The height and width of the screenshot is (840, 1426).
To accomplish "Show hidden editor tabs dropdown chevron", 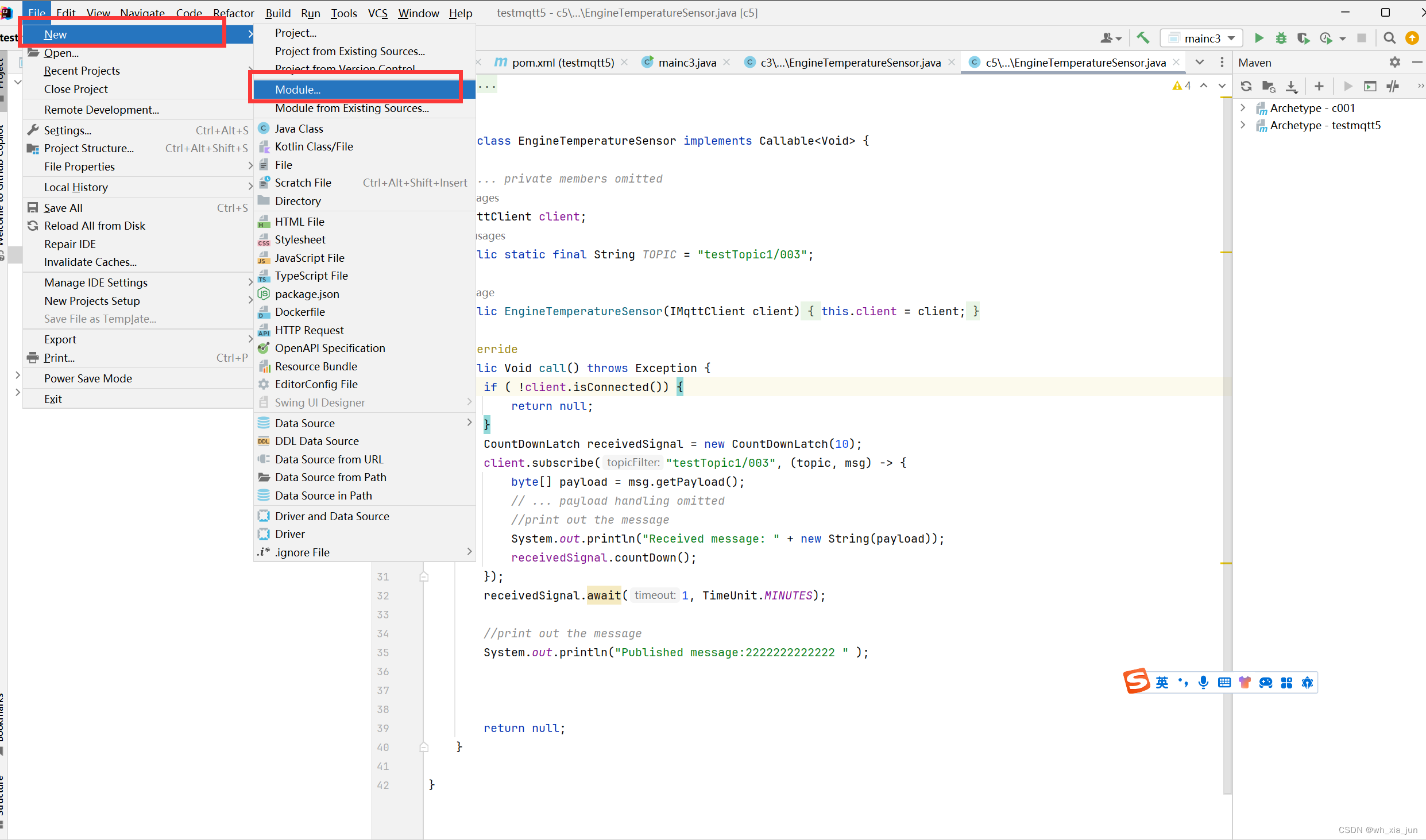I will (x=1200, y=62).
